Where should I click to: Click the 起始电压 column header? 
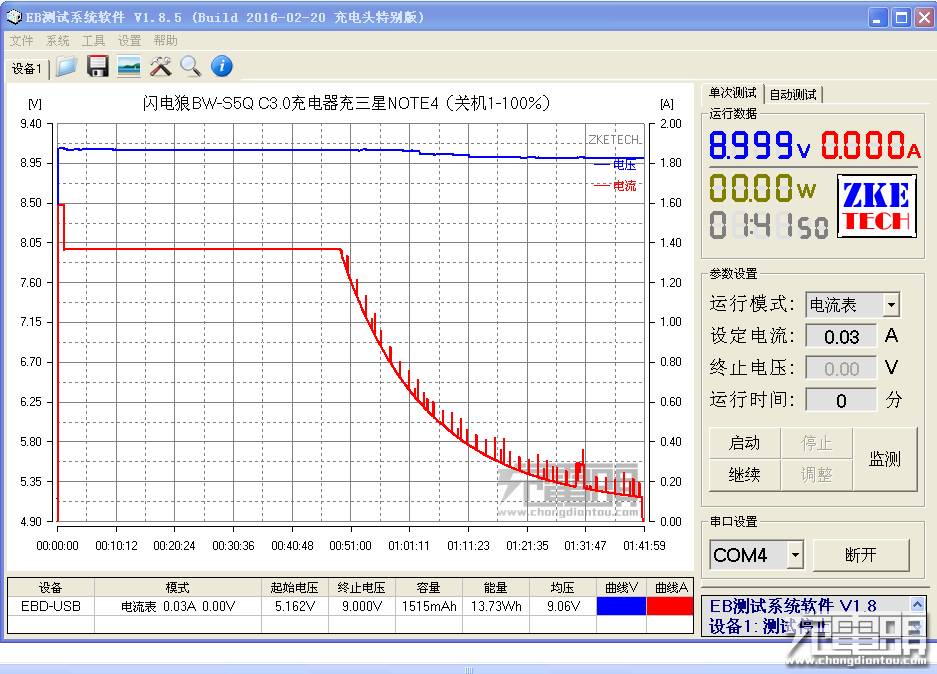pyautogui.click(x=295, y=587)
